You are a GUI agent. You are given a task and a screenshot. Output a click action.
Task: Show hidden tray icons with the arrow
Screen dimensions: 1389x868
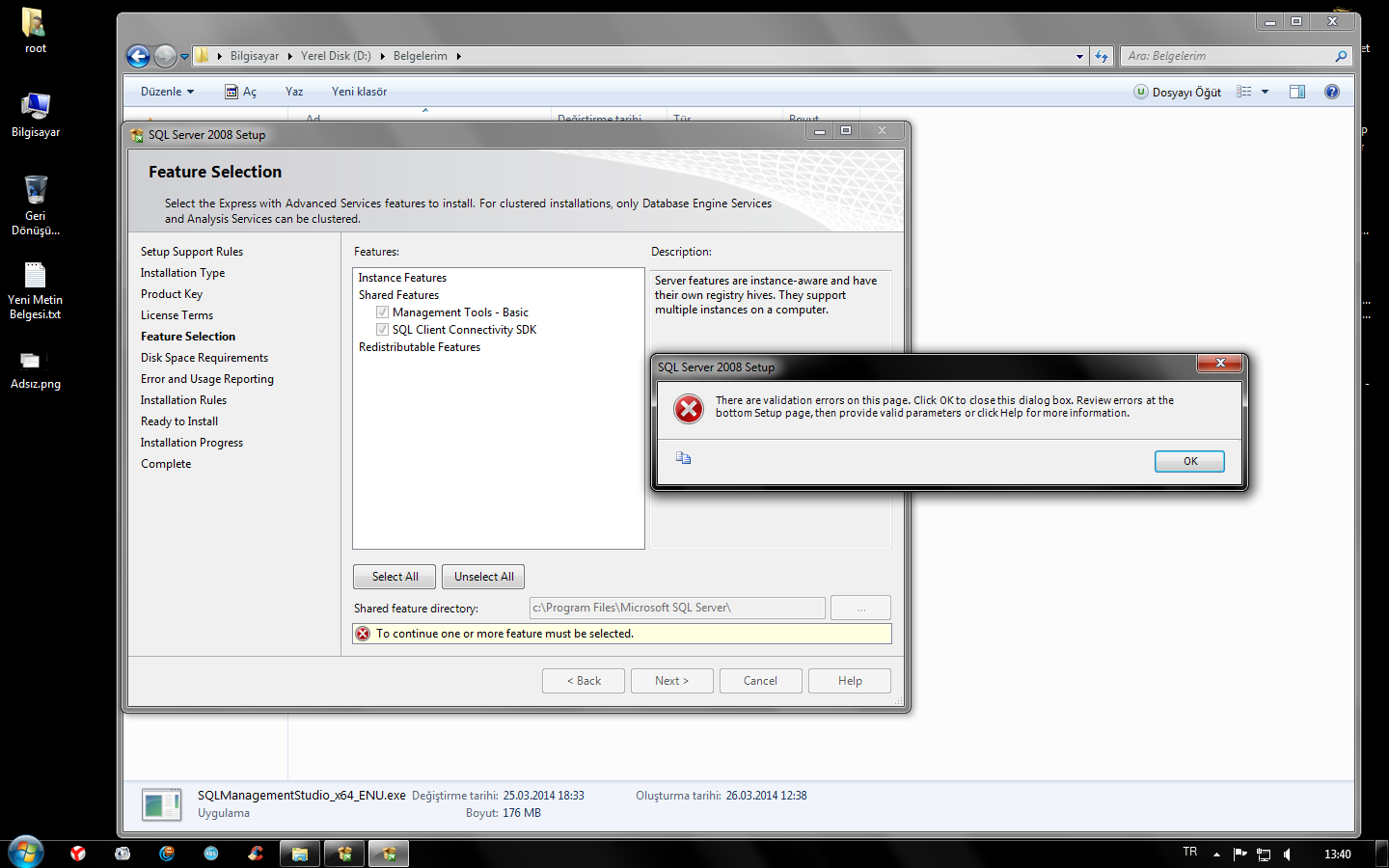[x=1216, y=854]
